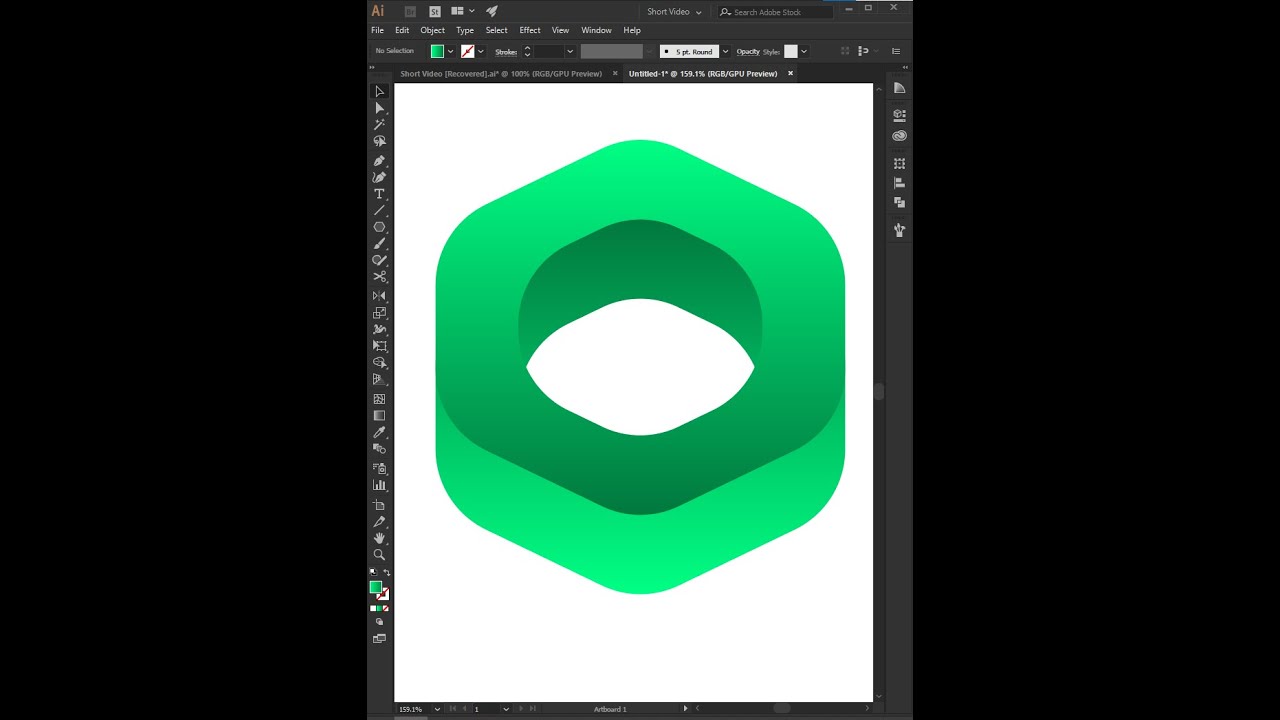Screen dimensions: 1280x720
Task: Open the Window menu
Action: [x=596, y=30]
